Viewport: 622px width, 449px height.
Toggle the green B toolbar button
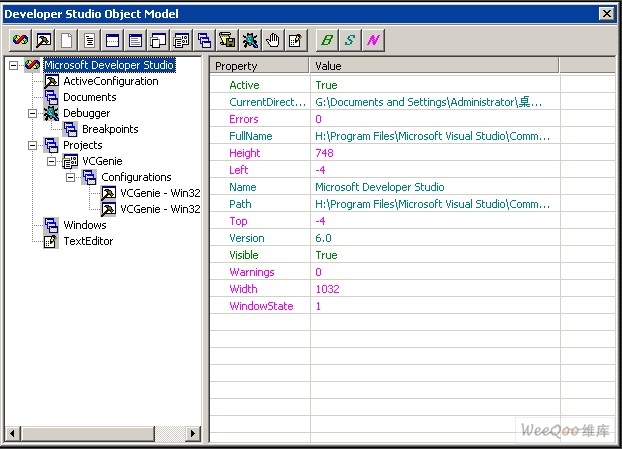pos(327,41)
